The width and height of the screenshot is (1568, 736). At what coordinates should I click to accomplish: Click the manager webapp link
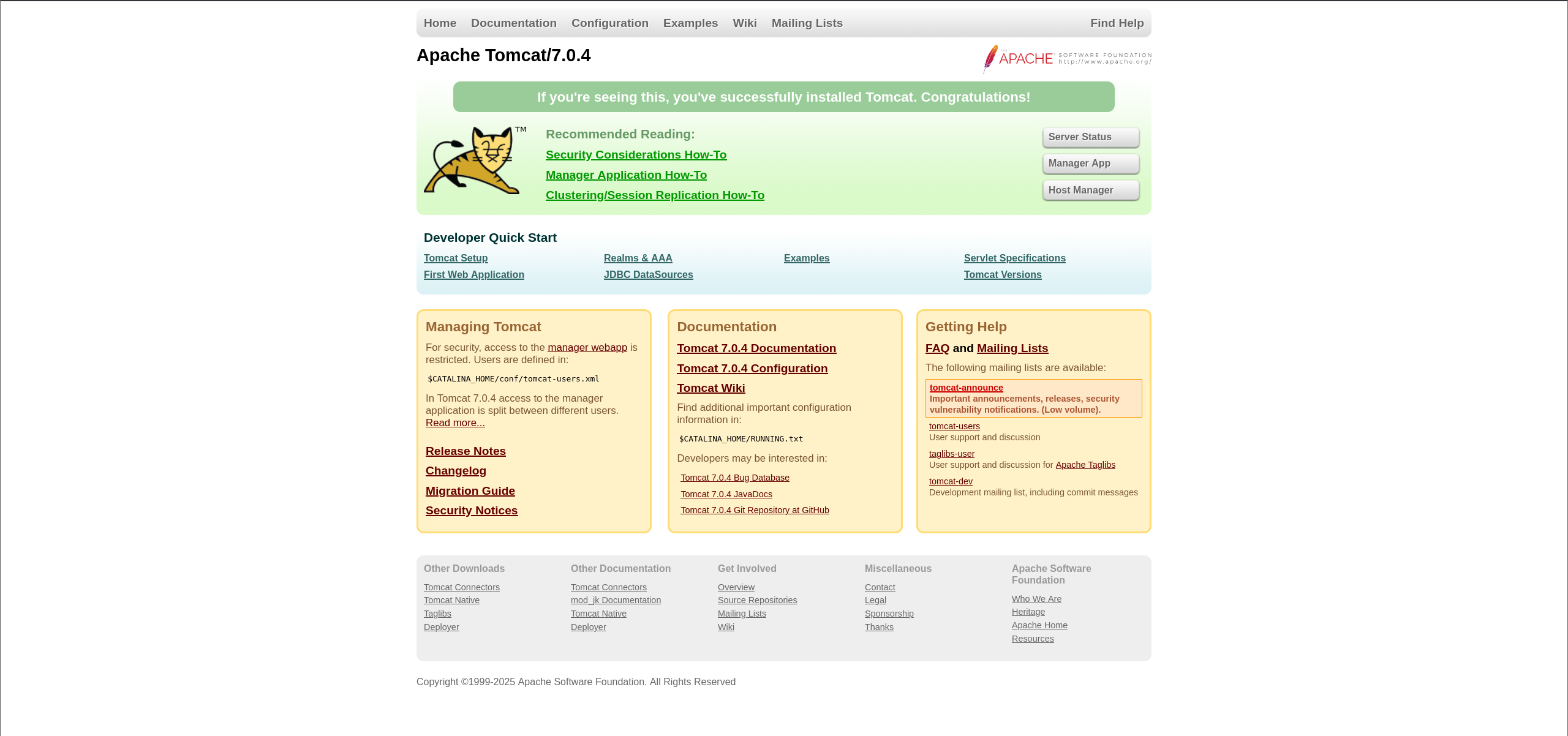(x=587, y=348)
